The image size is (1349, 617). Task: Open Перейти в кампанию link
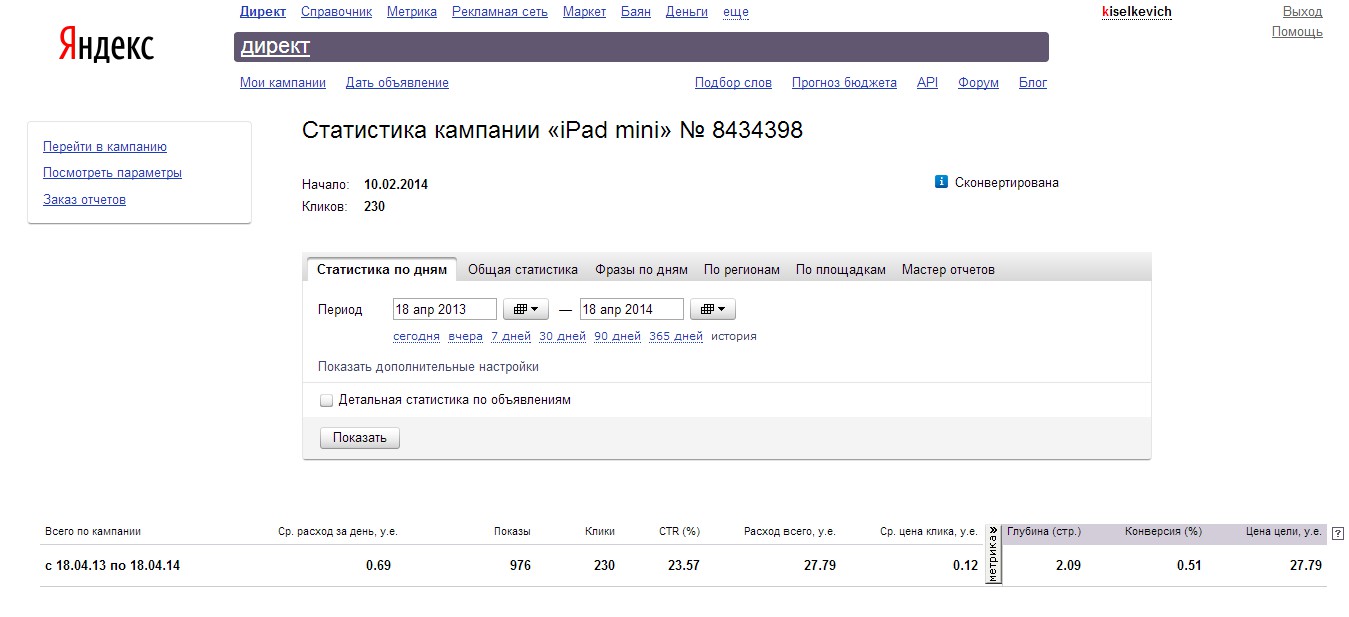click(x=105, y=147)
